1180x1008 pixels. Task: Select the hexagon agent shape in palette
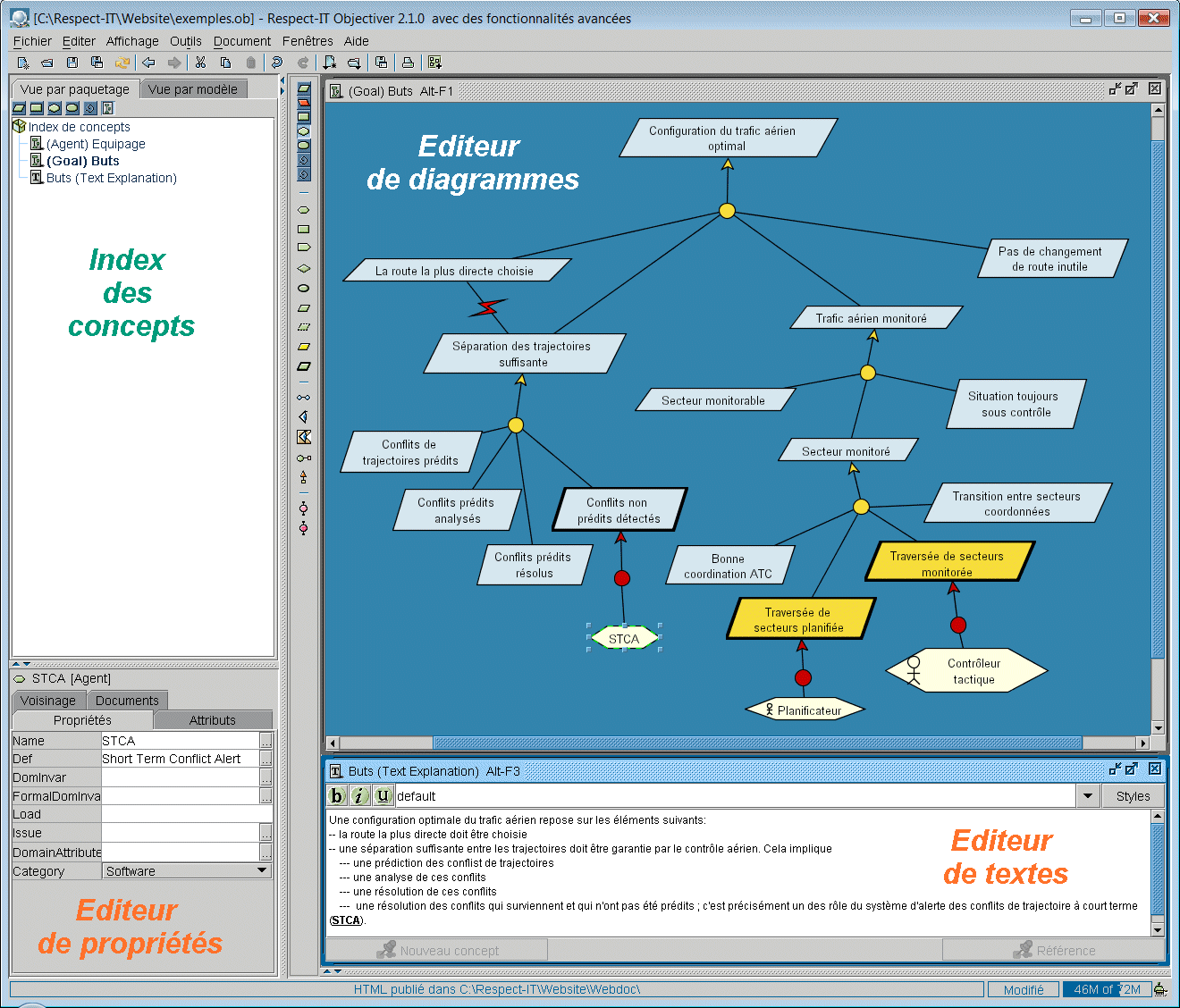303,210
